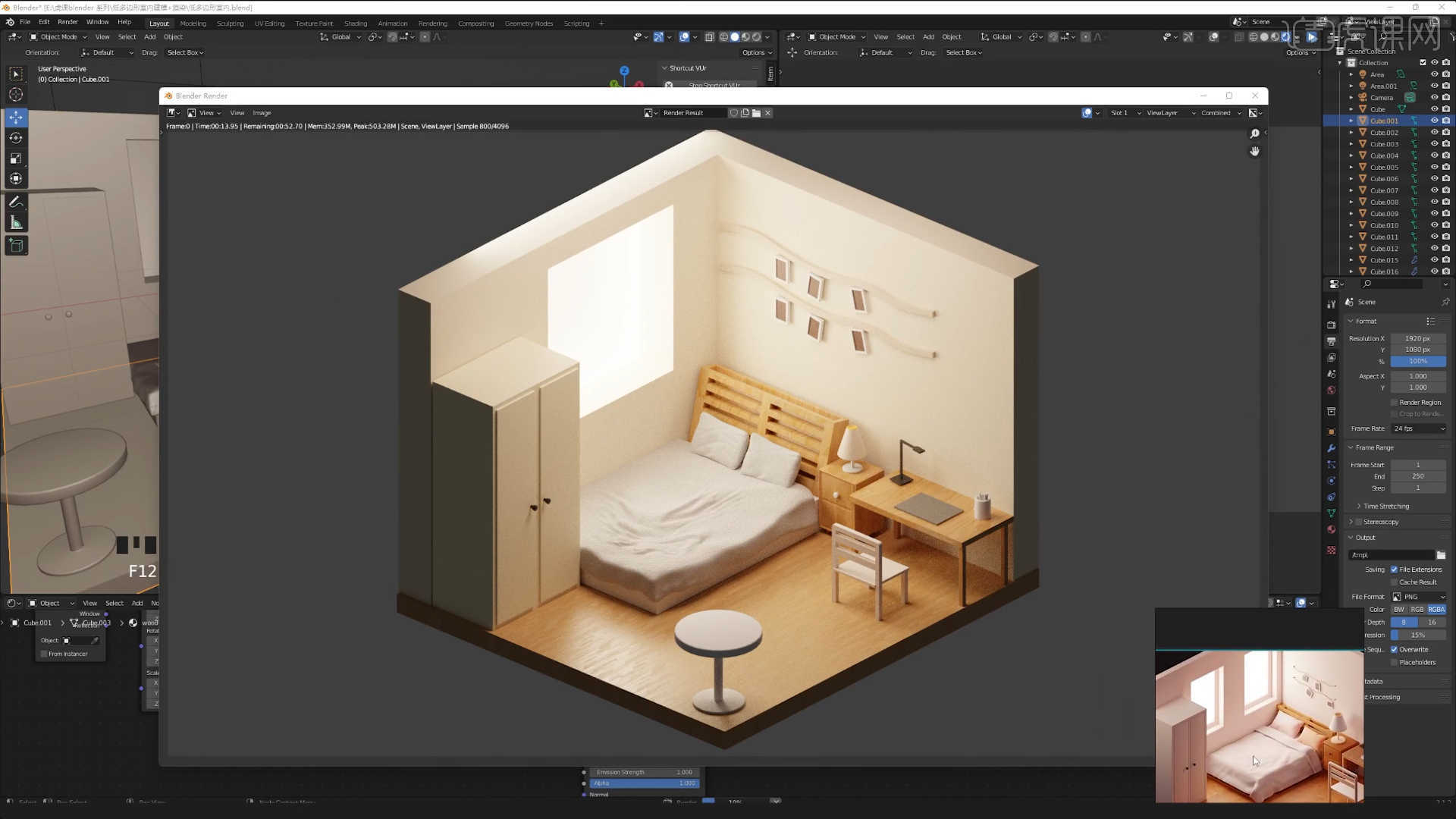Select the Measure tool
The width and height of the screenshot is (1456, 819).
click(16, 222)
